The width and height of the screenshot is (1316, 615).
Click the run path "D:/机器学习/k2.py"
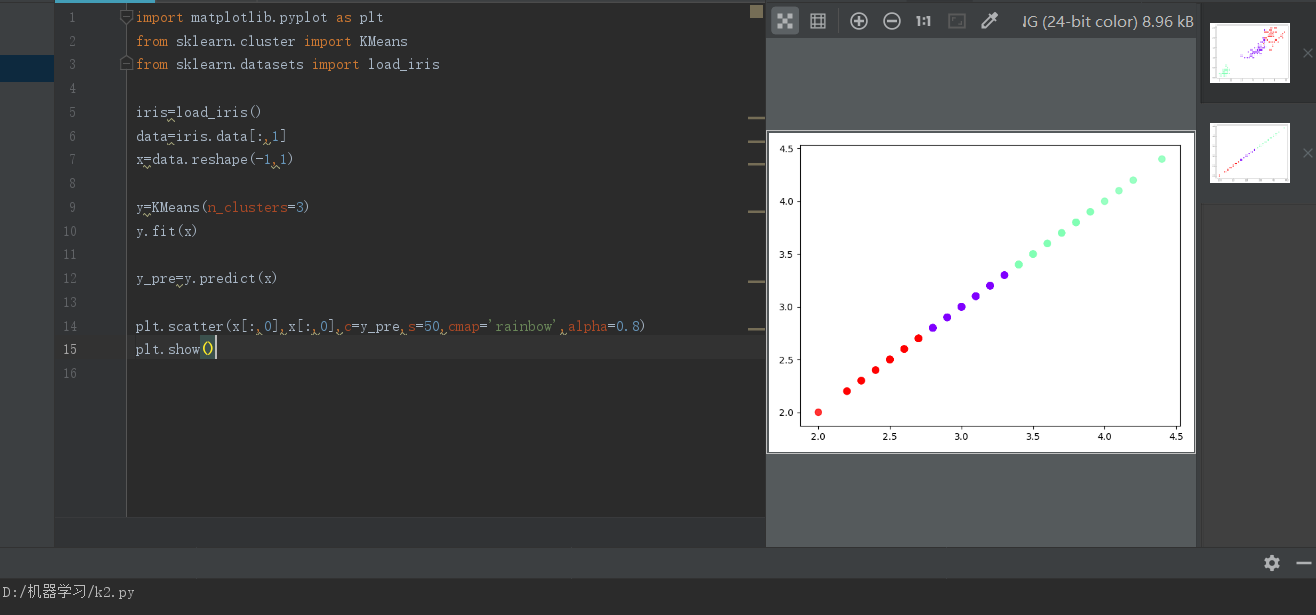tap(68, 592)
